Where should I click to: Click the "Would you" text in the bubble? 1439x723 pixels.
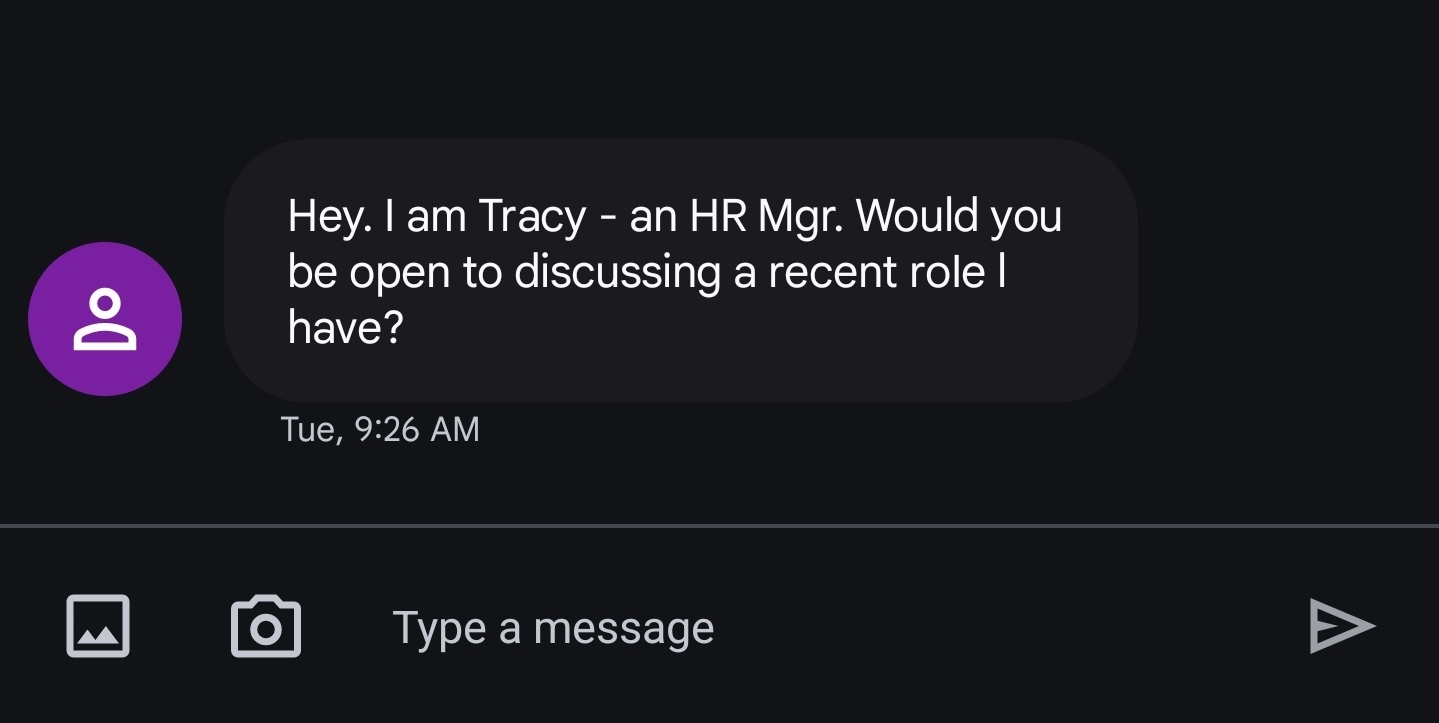pos(960,218)
